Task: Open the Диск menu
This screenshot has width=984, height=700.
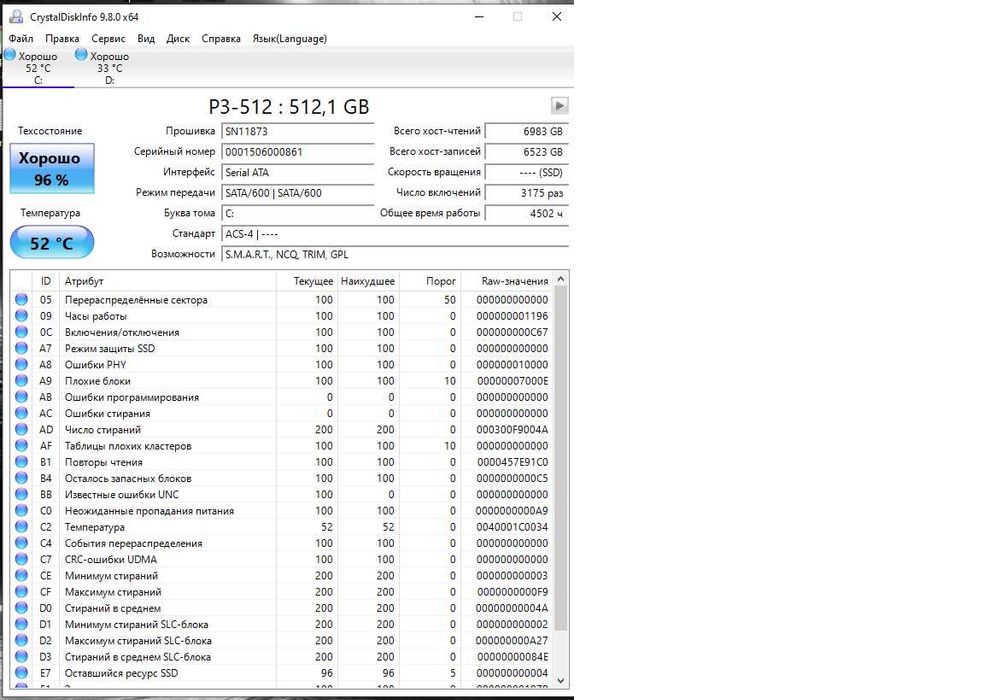Action: click(x=178, y=38)
